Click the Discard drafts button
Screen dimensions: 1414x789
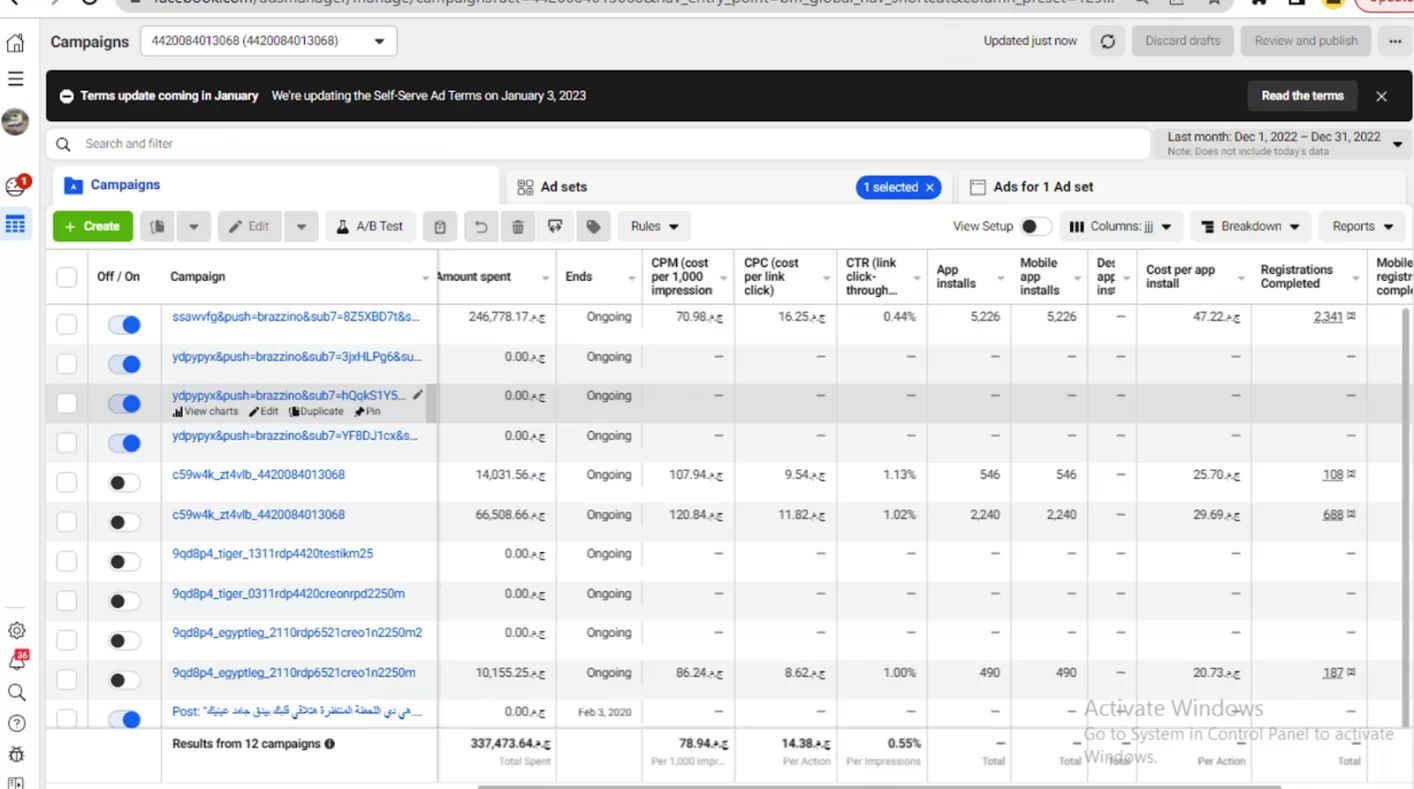[1182, 41]
